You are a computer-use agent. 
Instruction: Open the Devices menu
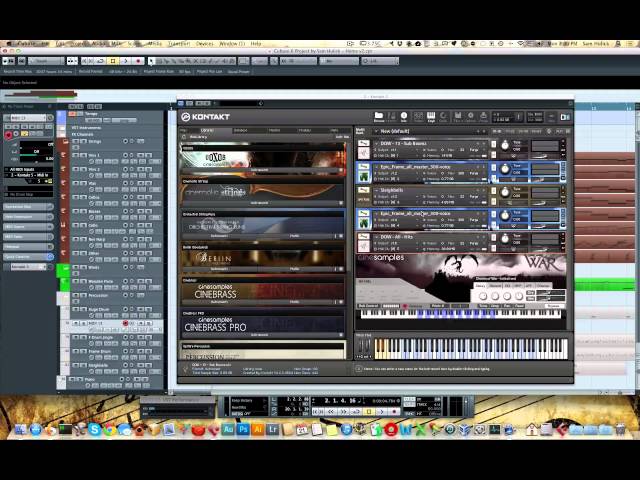coord(204,43)
